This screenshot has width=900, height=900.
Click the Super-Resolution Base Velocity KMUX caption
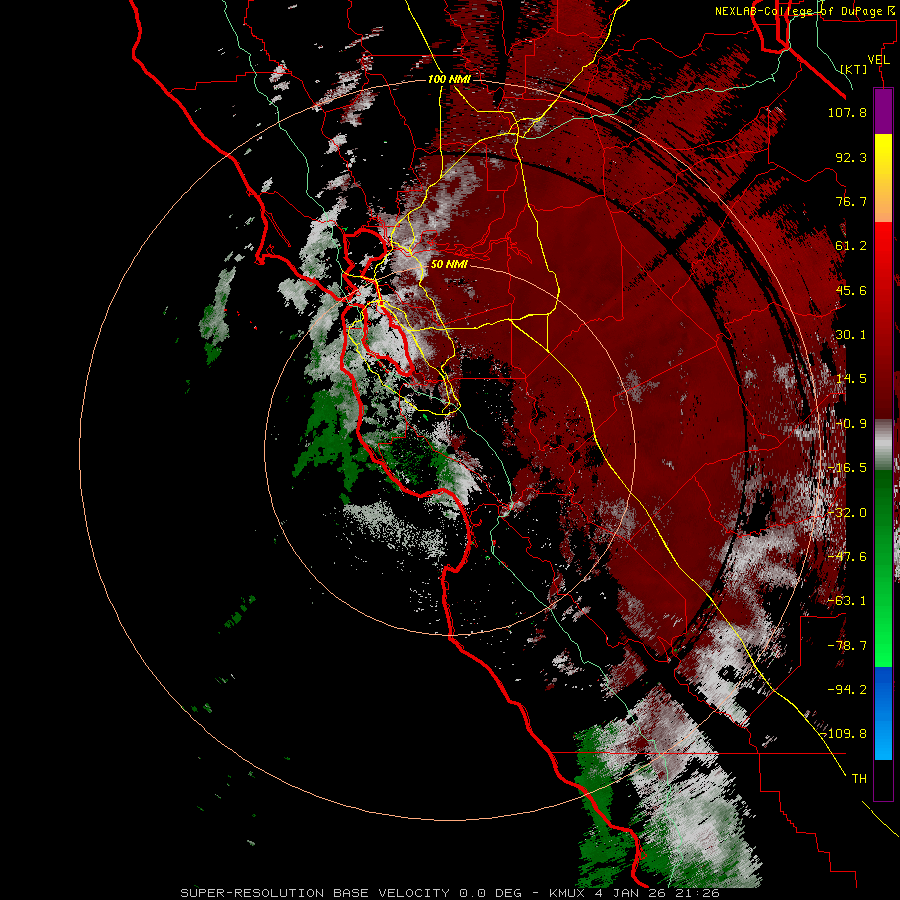pyautogui.click(x=450, y=893)
